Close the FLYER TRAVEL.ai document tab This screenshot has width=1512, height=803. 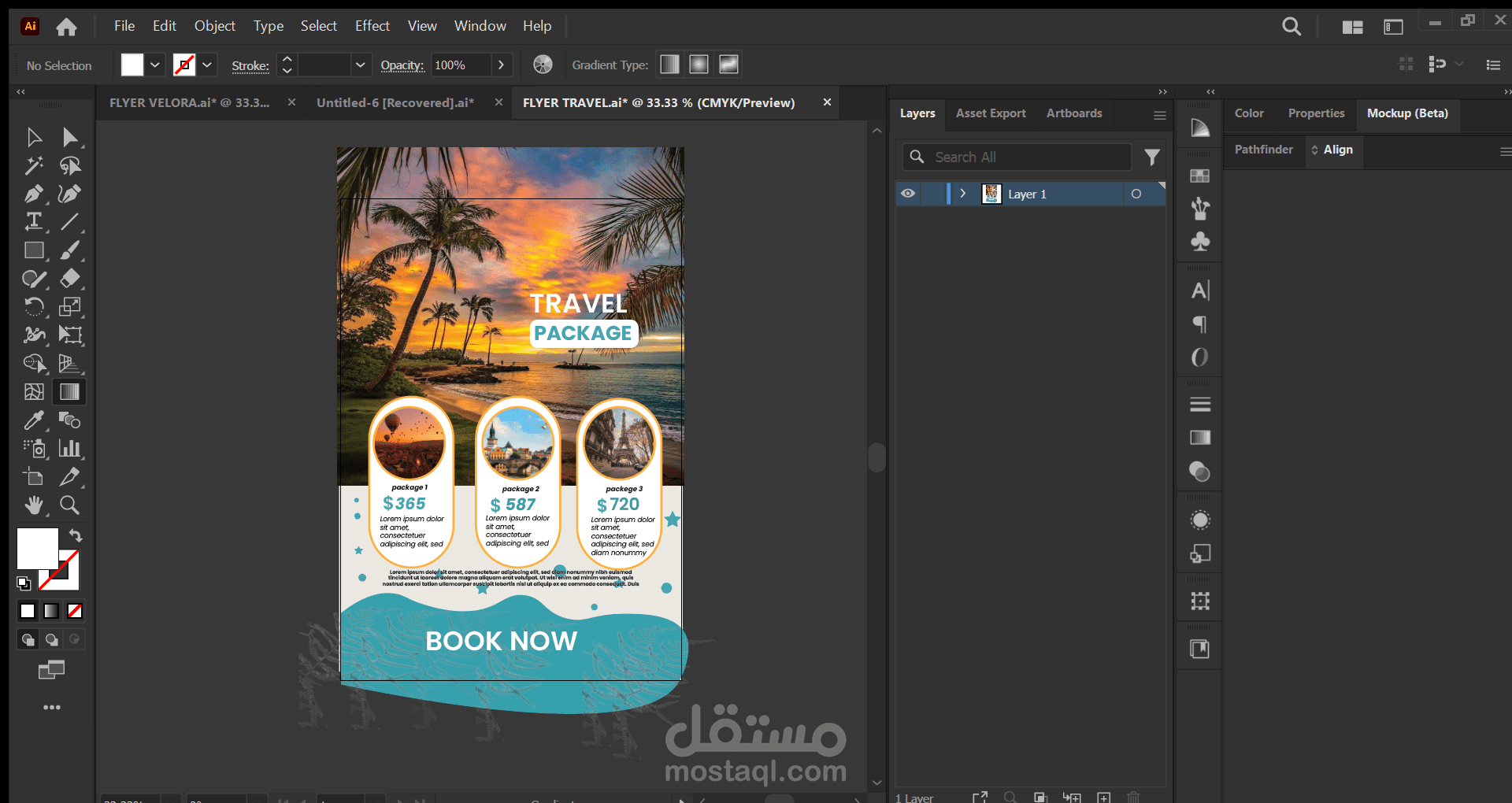(827, 102)
